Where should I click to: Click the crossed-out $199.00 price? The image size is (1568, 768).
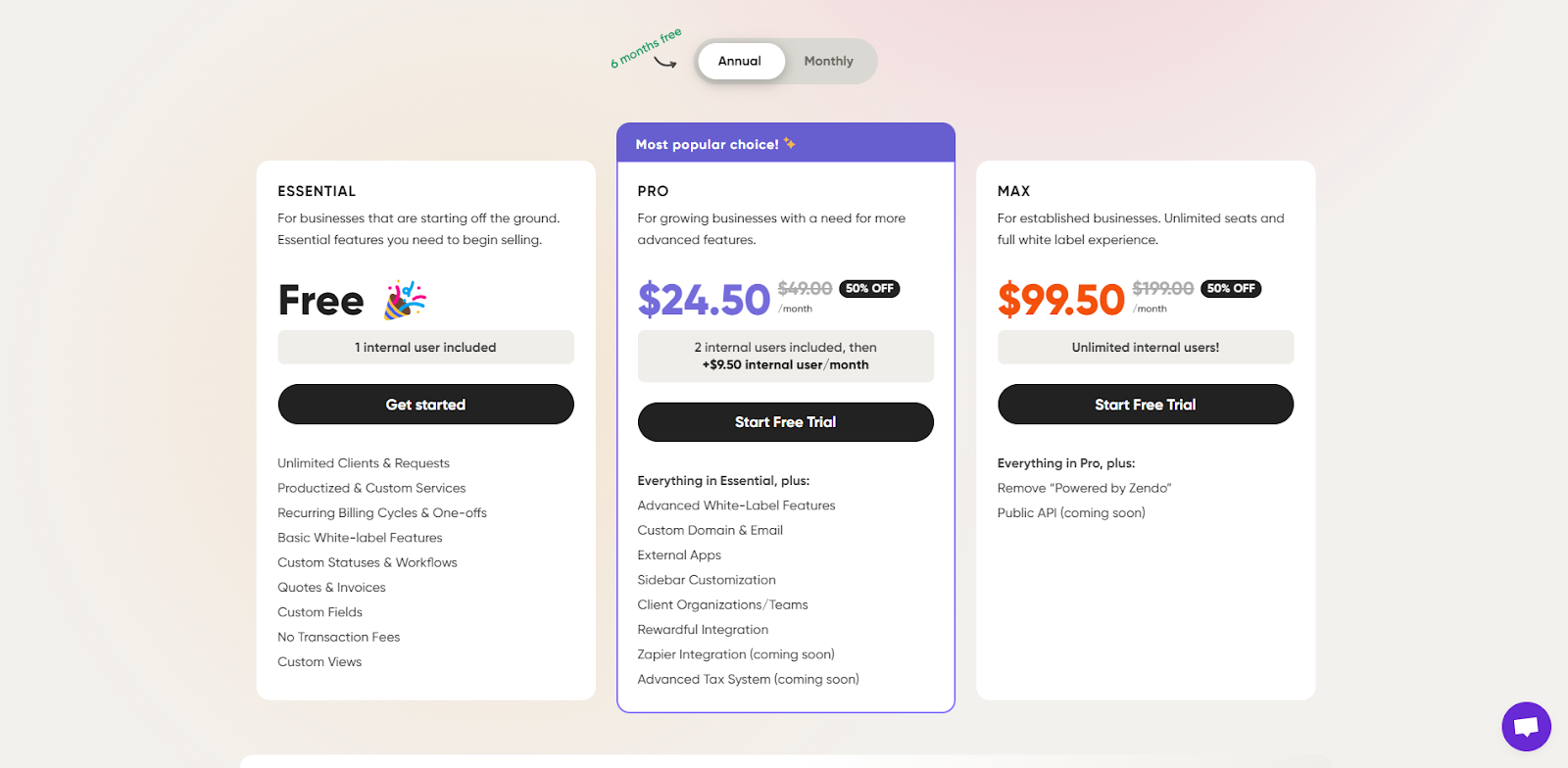coord(1163,288)
